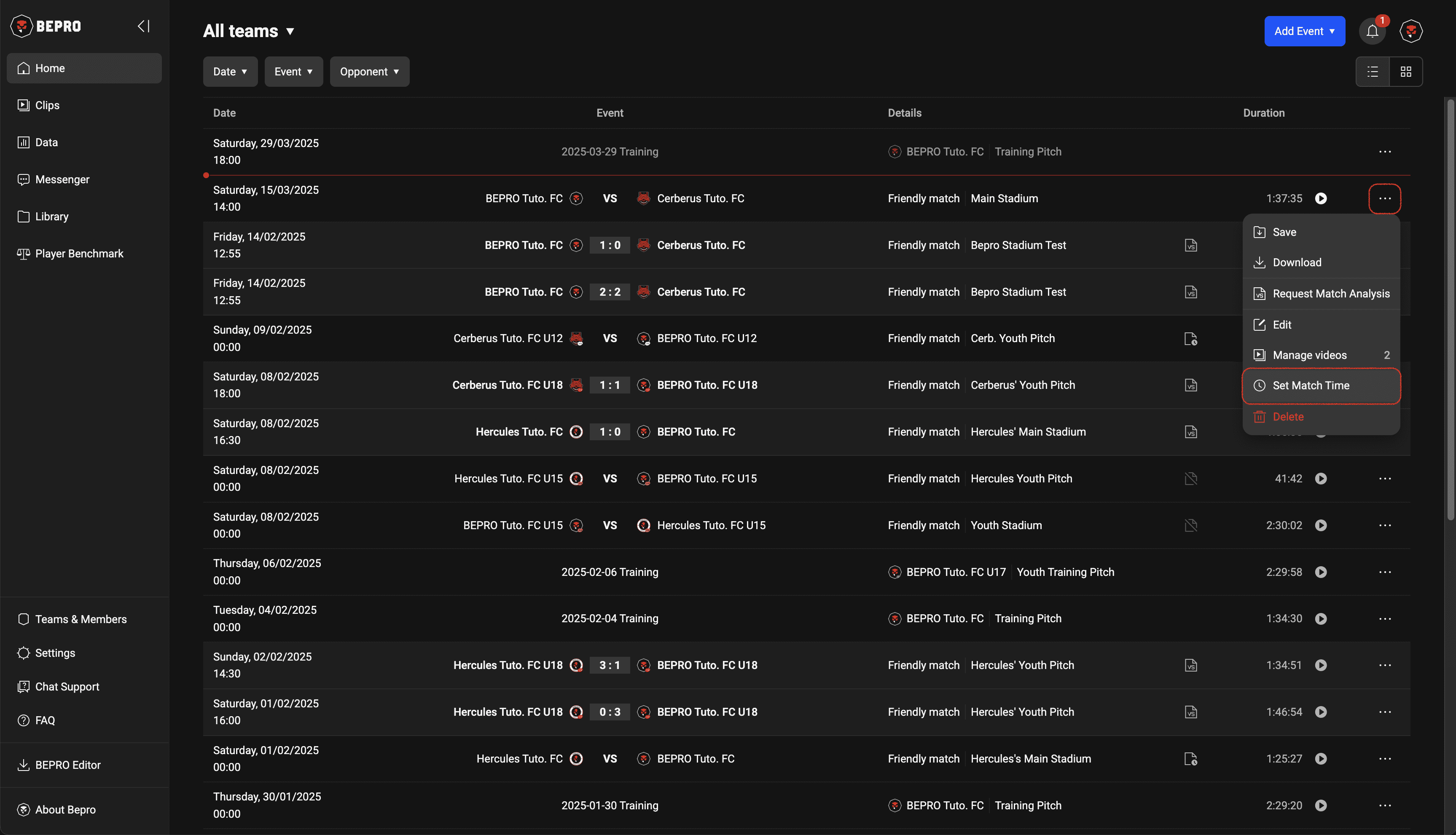Go to Teams & Members page

81,619
